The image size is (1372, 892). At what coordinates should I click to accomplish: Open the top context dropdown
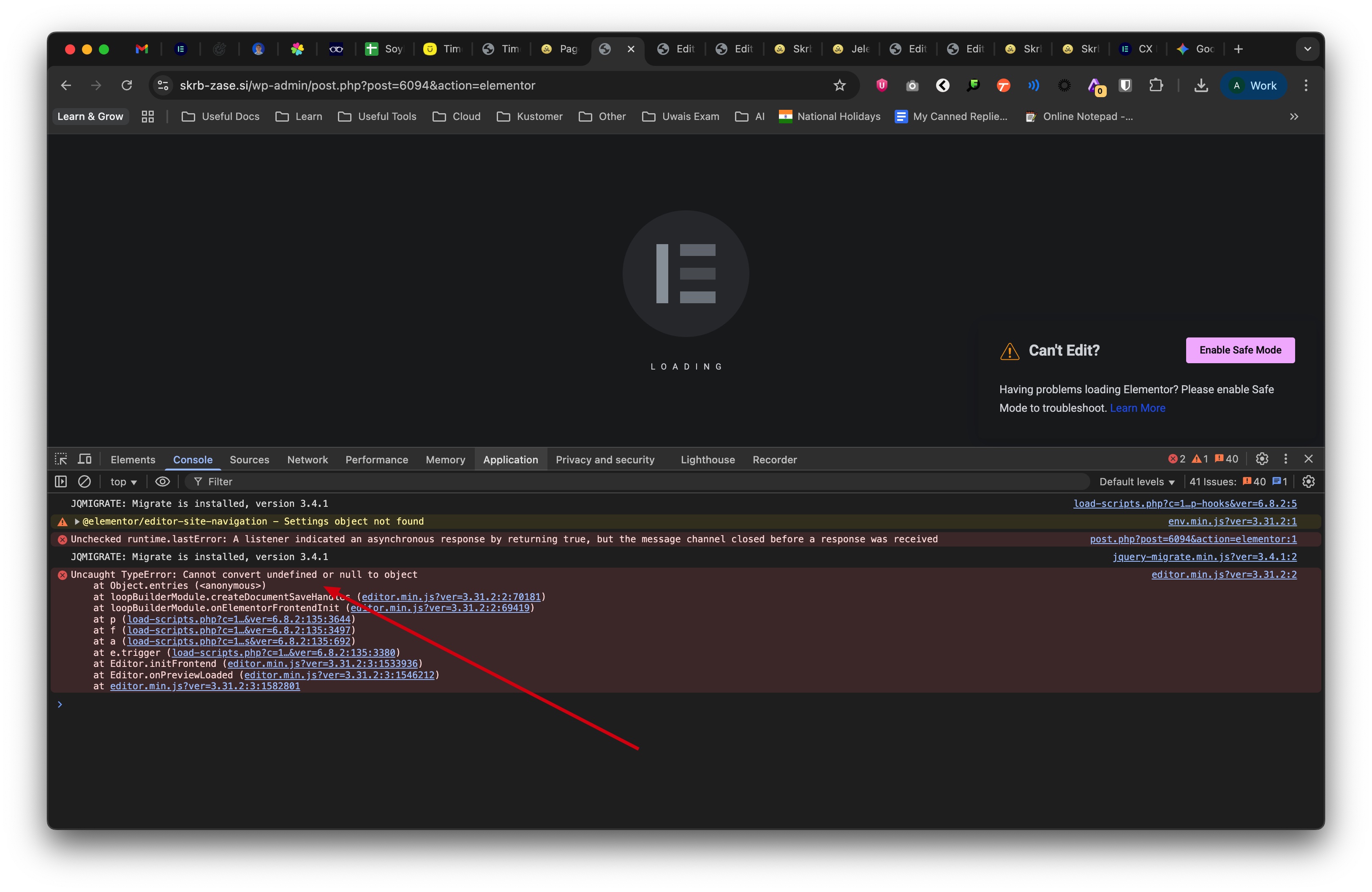pyautogui.click(x=123, y=482)
